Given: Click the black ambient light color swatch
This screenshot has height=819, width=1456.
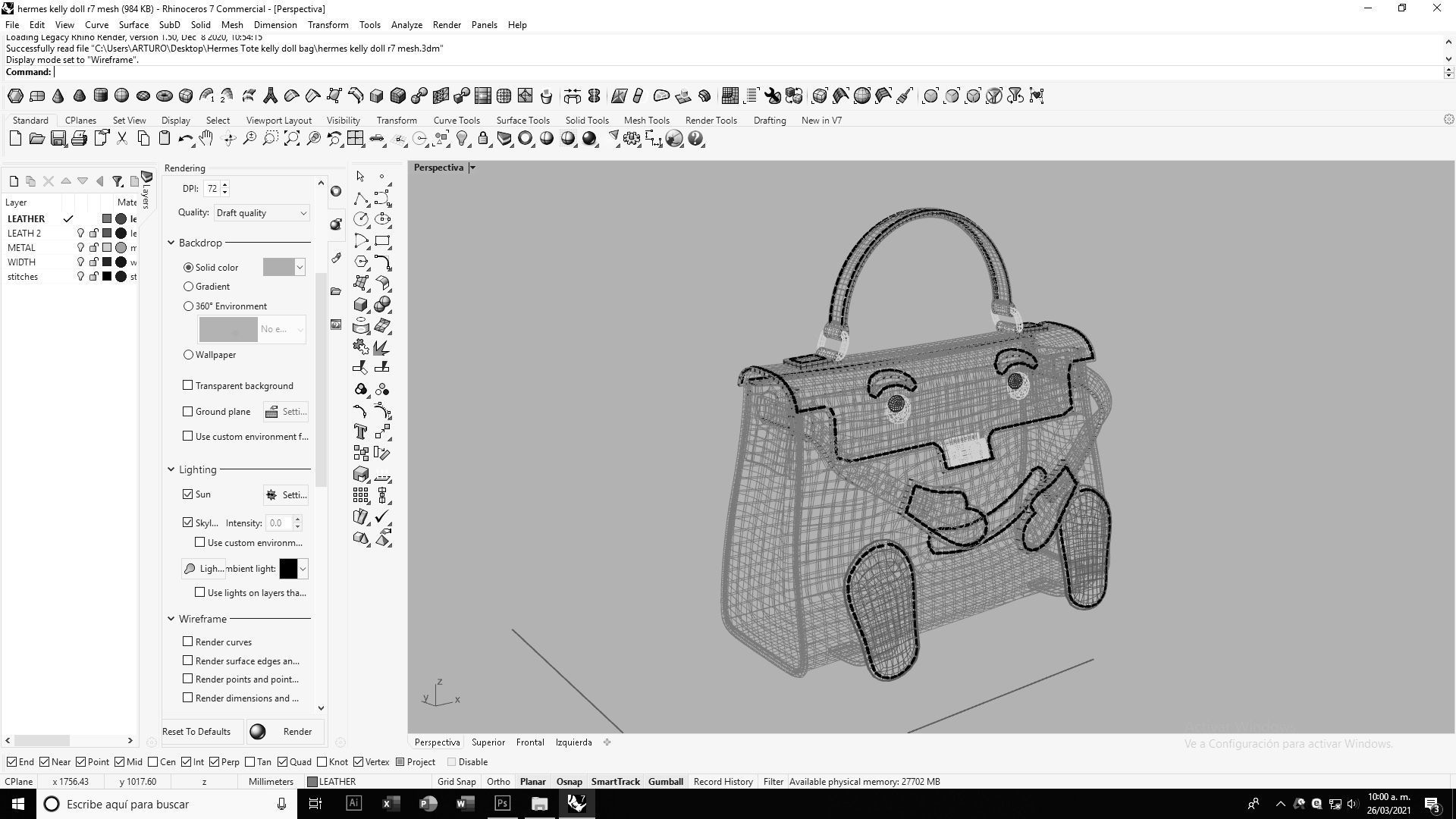Looking at the screenshot, I should tap(288, 569).
